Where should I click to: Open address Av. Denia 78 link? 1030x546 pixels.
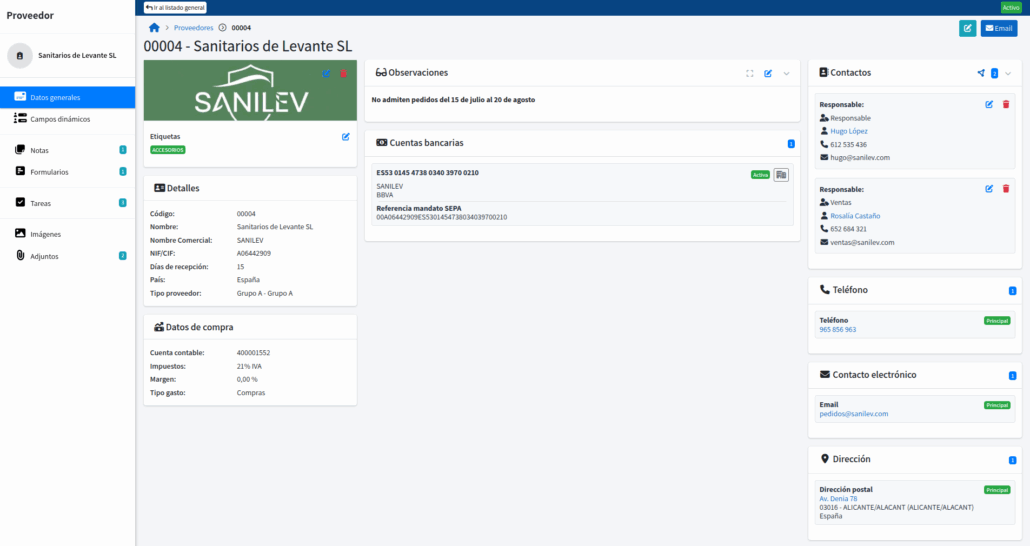[838, 499]
